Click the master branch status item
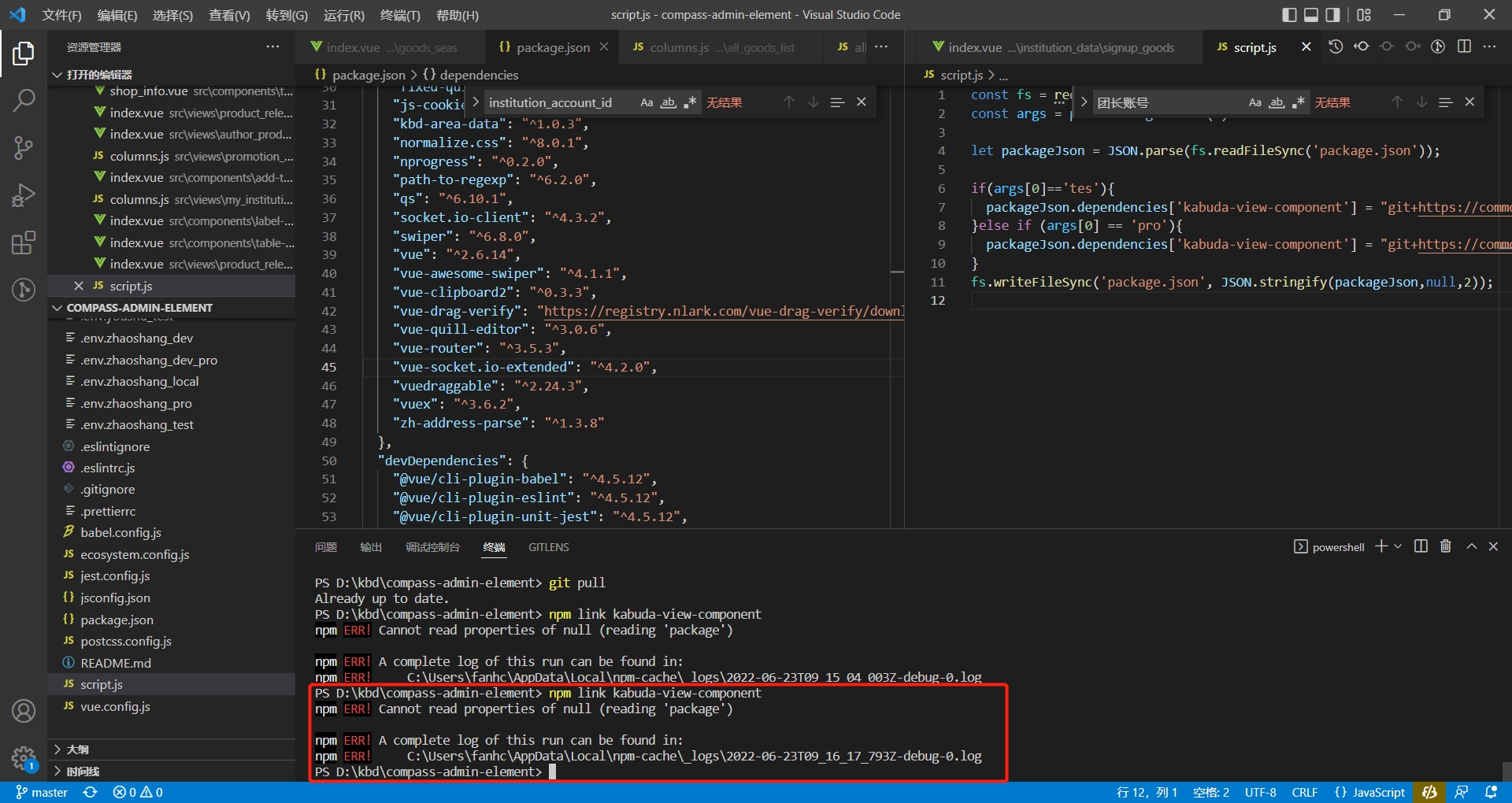The height and width of the screenshot is (803, 1512). 42,792
